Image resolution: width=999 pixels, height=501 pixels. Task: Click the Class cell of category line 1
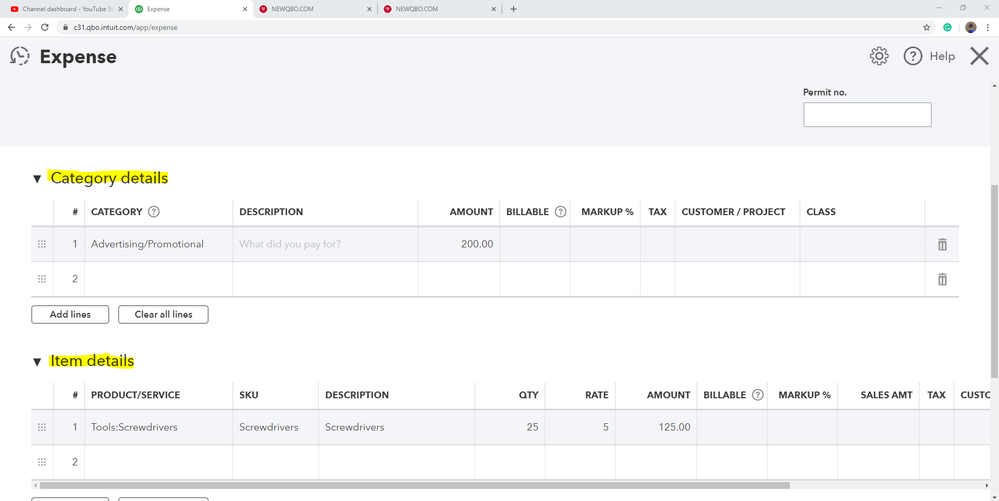pos(862,244)
